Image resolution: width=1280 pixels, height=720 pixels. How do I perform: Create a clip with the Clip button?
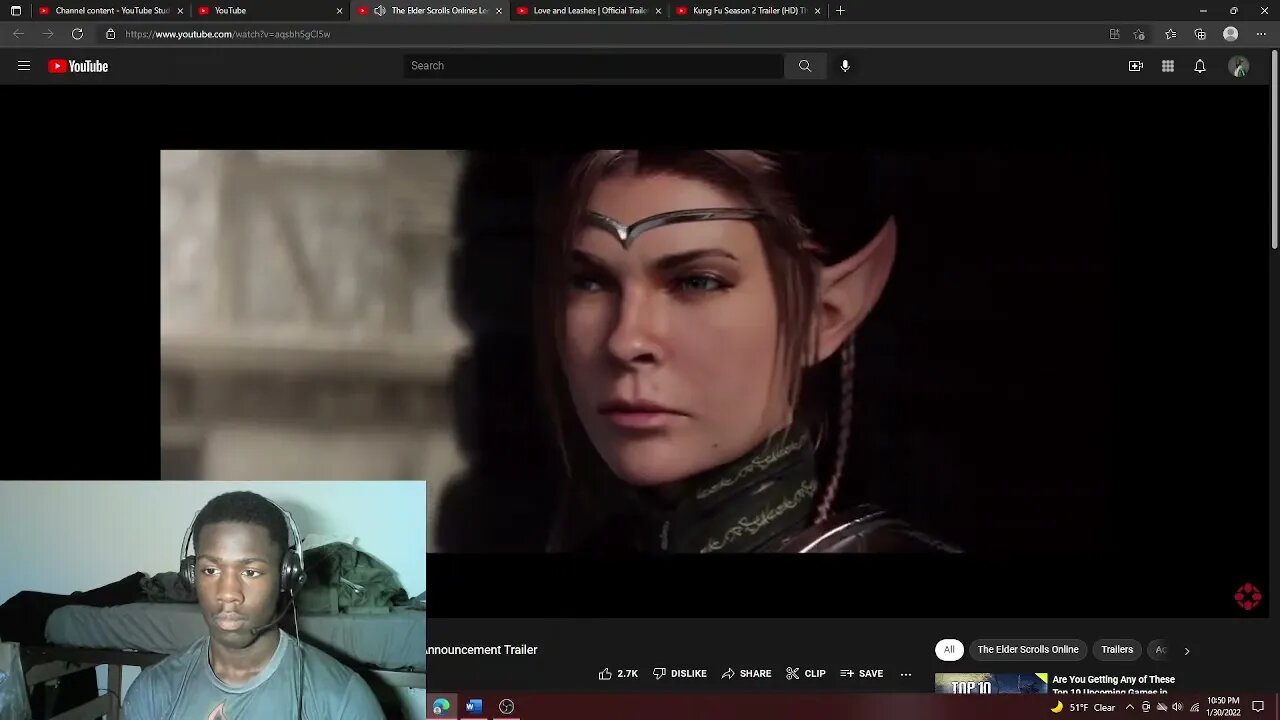806,674
